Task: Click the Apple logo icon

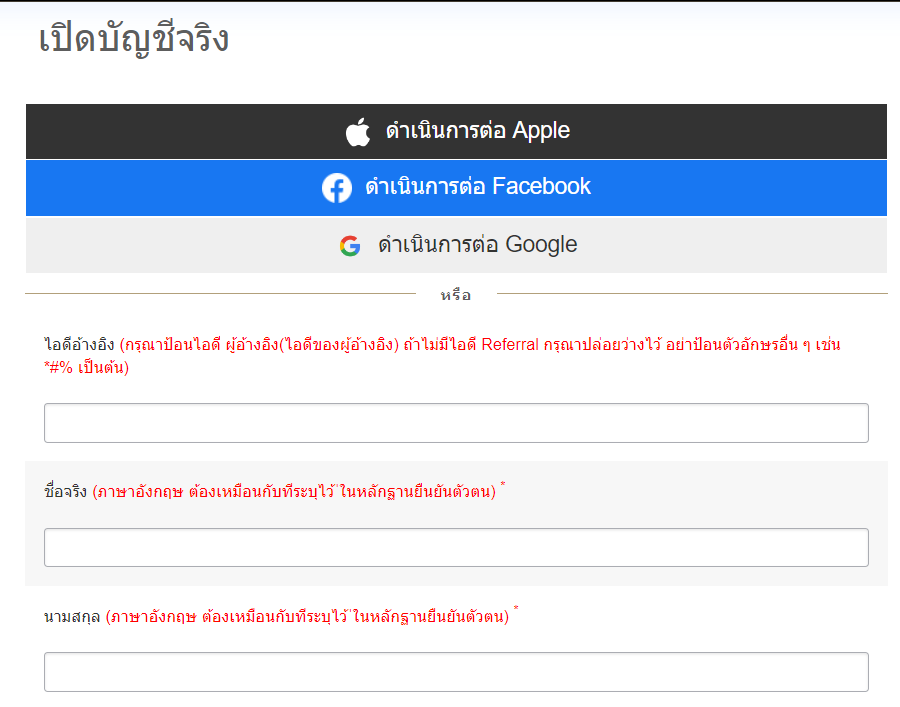Action: point(358,131)
